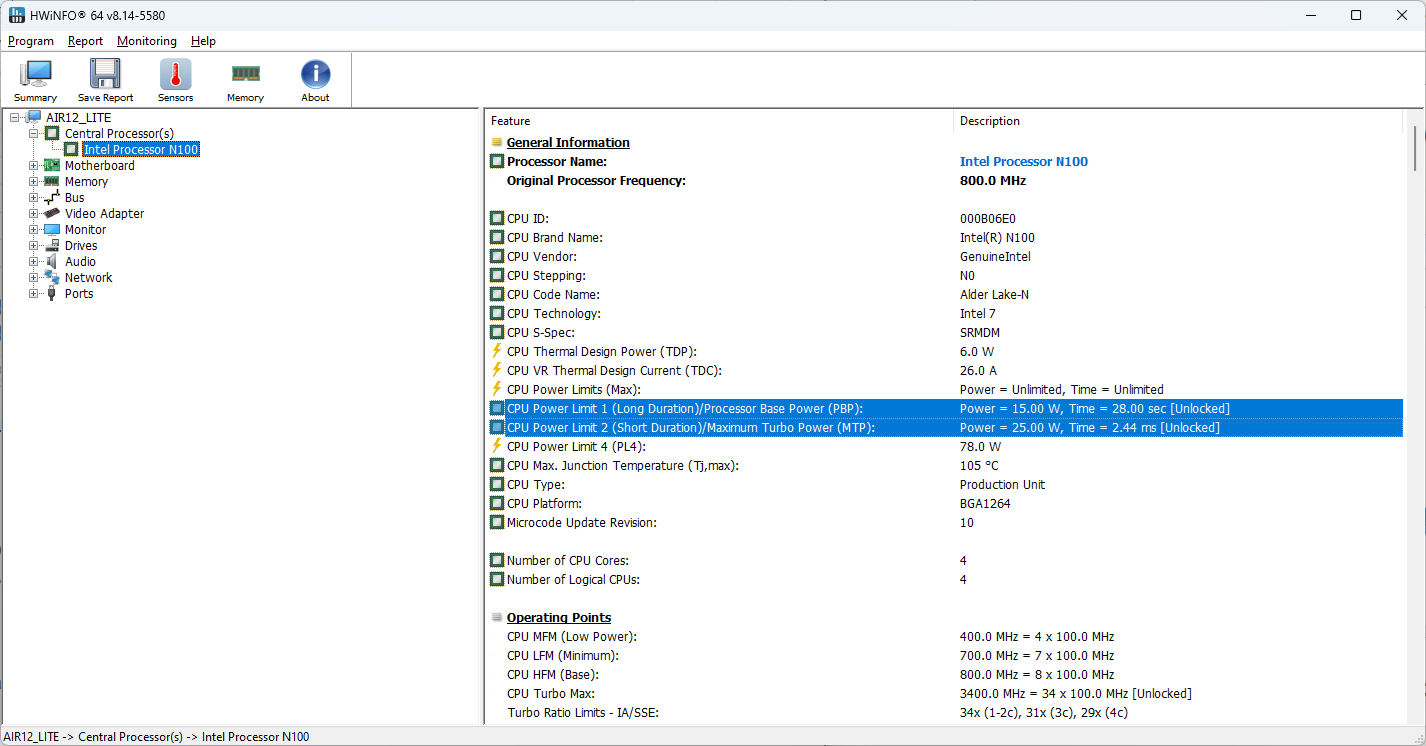The height and width of the screenshot is (746, 1426).
Task: Click the Number of CPU Cores row
Action: point(945,560)
